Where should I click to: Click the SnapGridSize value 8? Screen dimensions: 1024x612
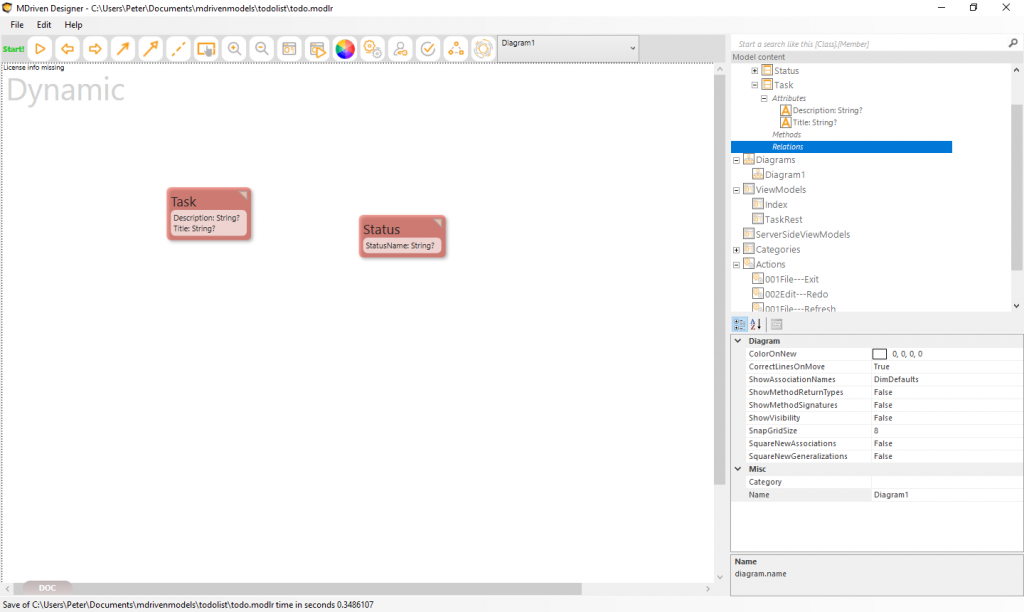pyautogui.click(x=947, y=430)
